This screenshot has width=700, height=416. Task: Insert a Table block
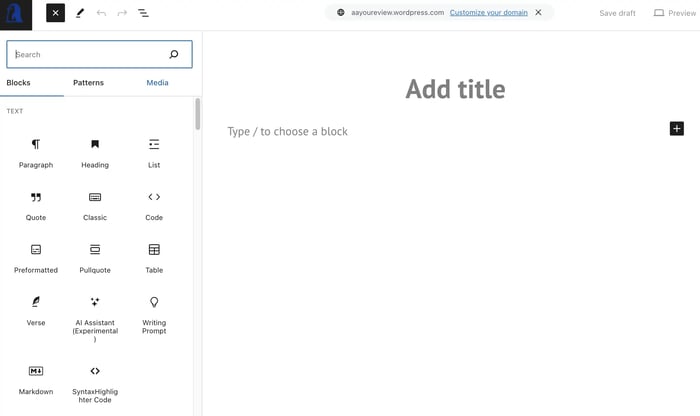(154, 258)
